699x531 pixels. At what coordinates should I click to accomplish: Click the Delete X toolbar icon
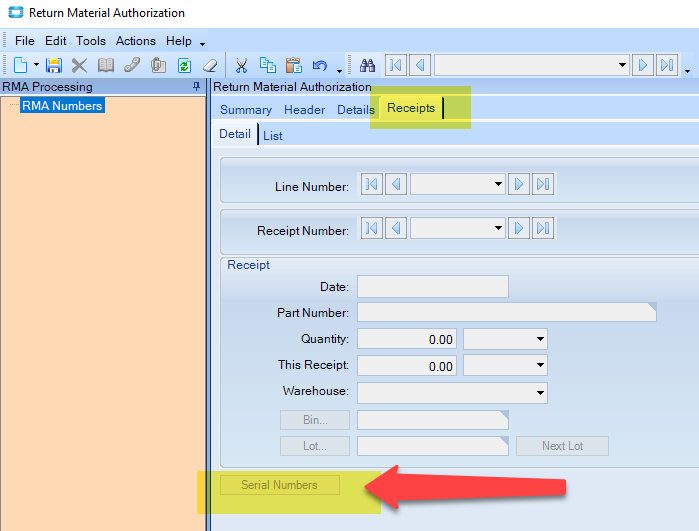pos(79,66)
